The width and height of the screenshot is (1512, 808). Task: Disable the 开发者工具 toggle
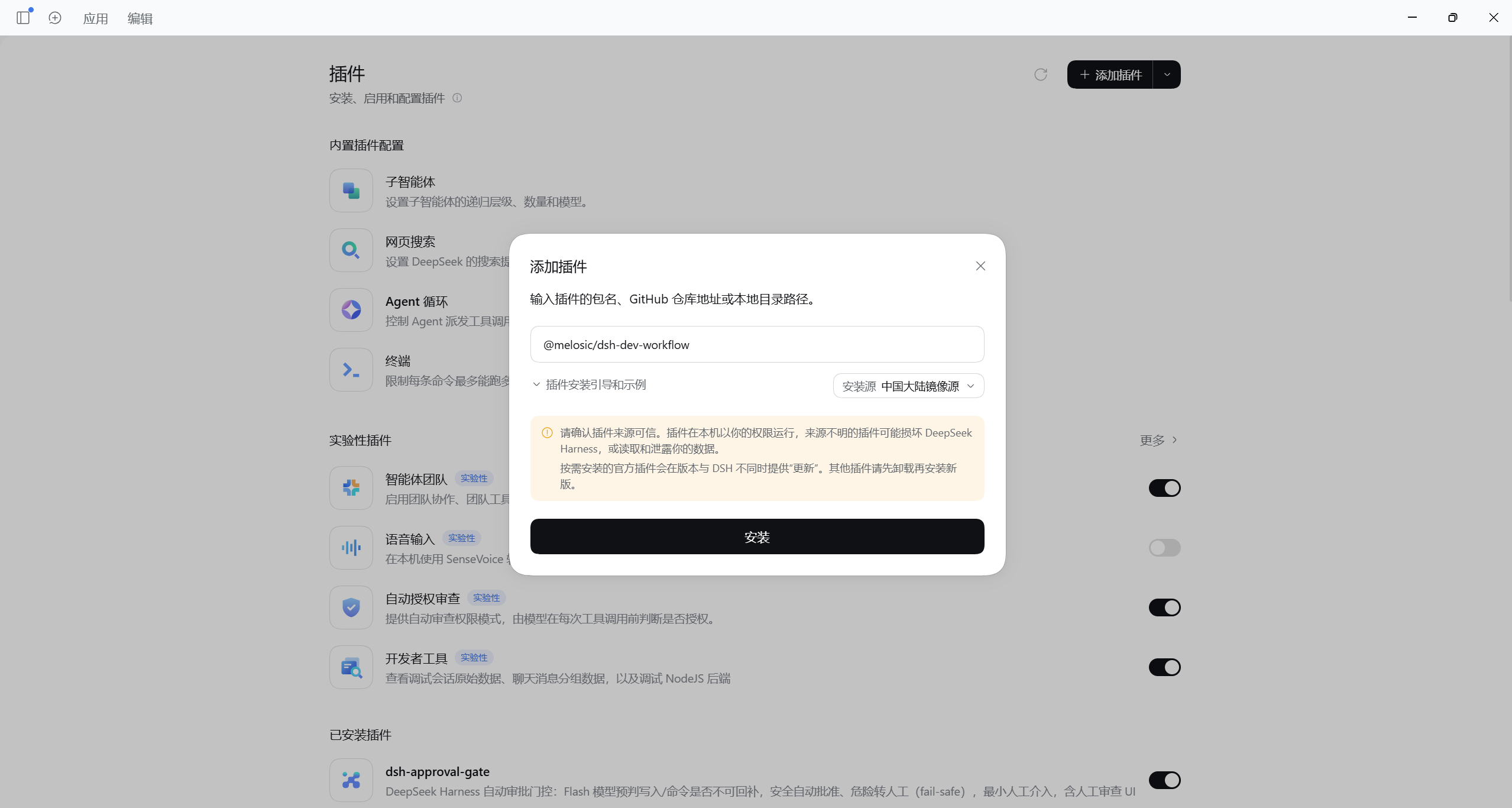[1164, 667]
